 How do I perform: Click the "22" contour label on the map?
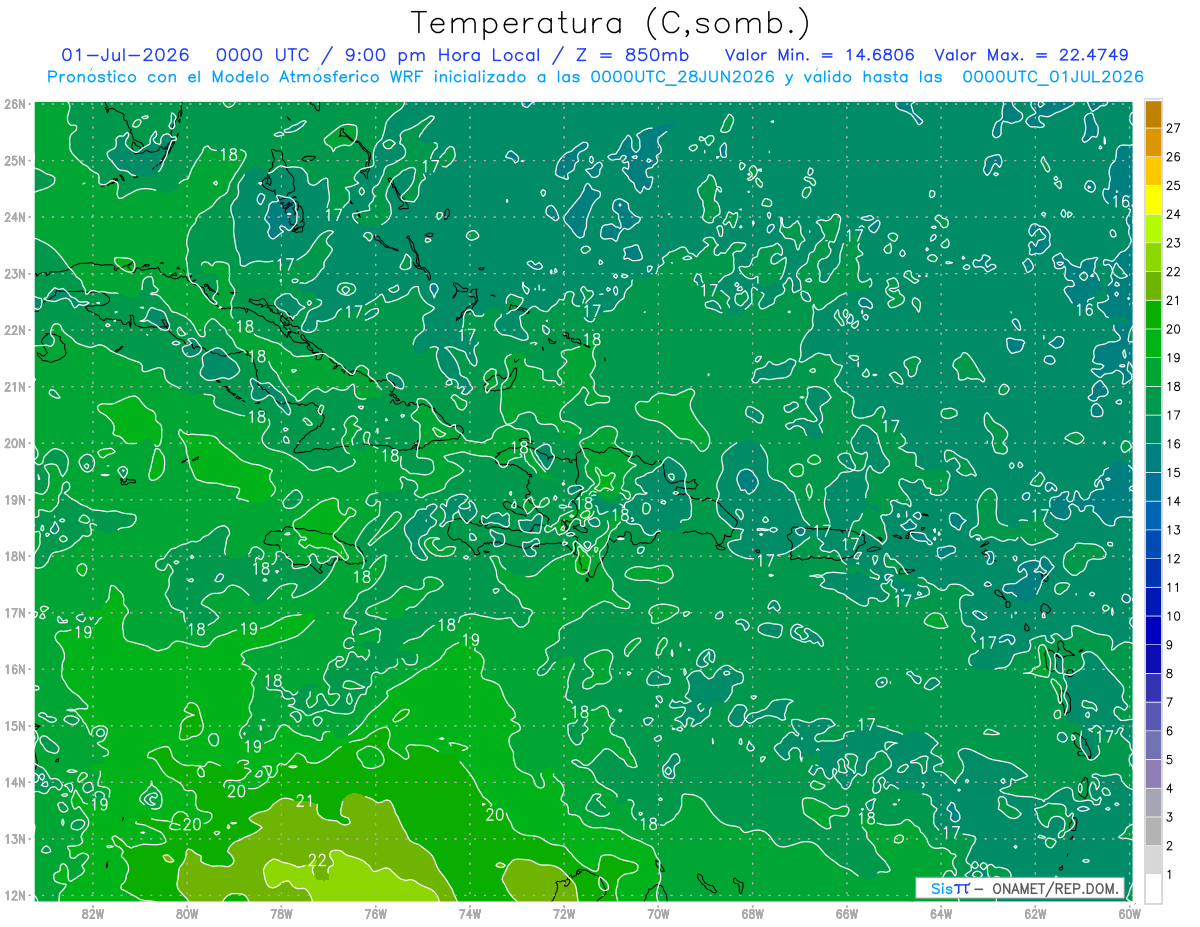point(318,860)
